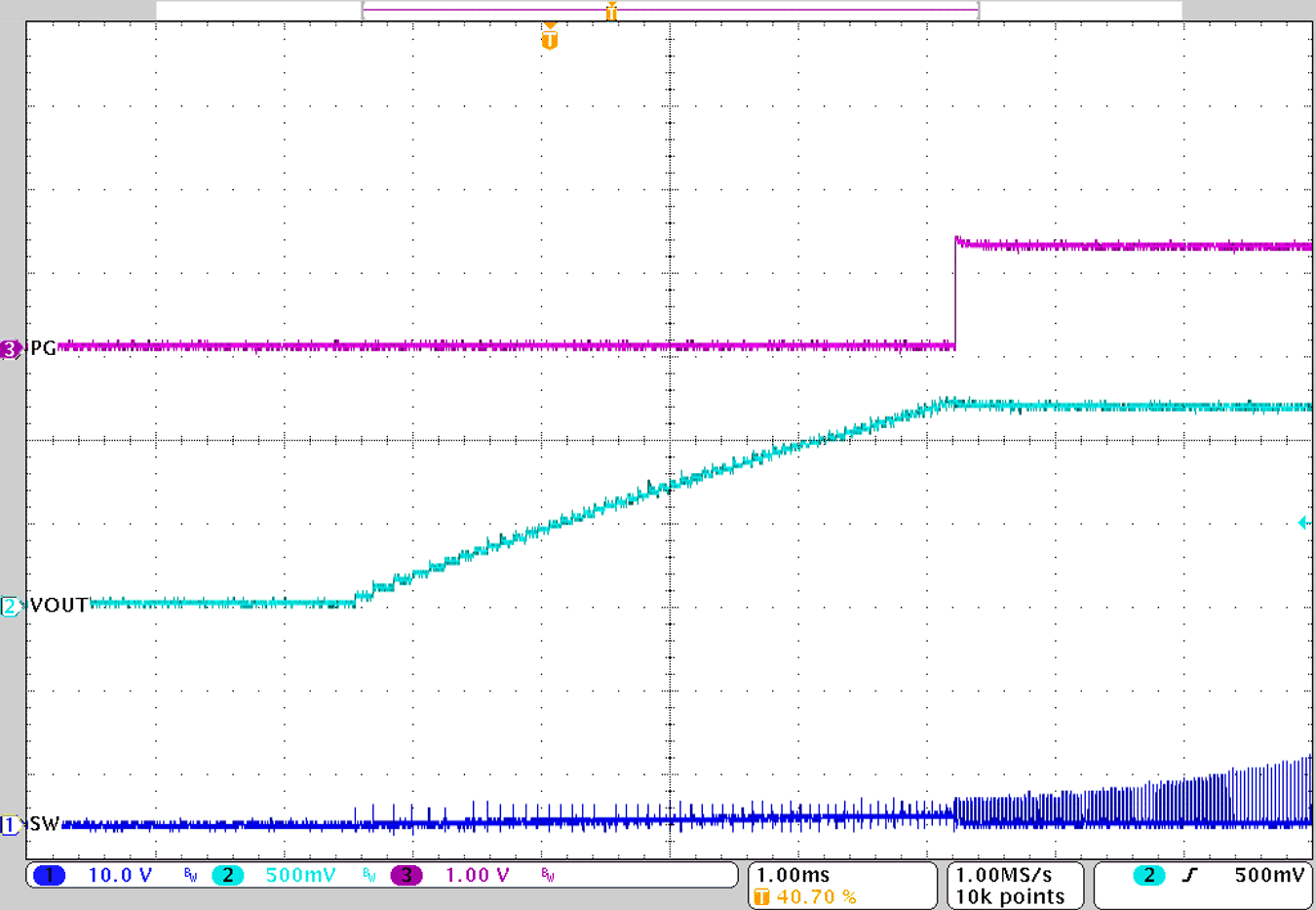Click the zoom window bracket at top

[x=671, y=10]
